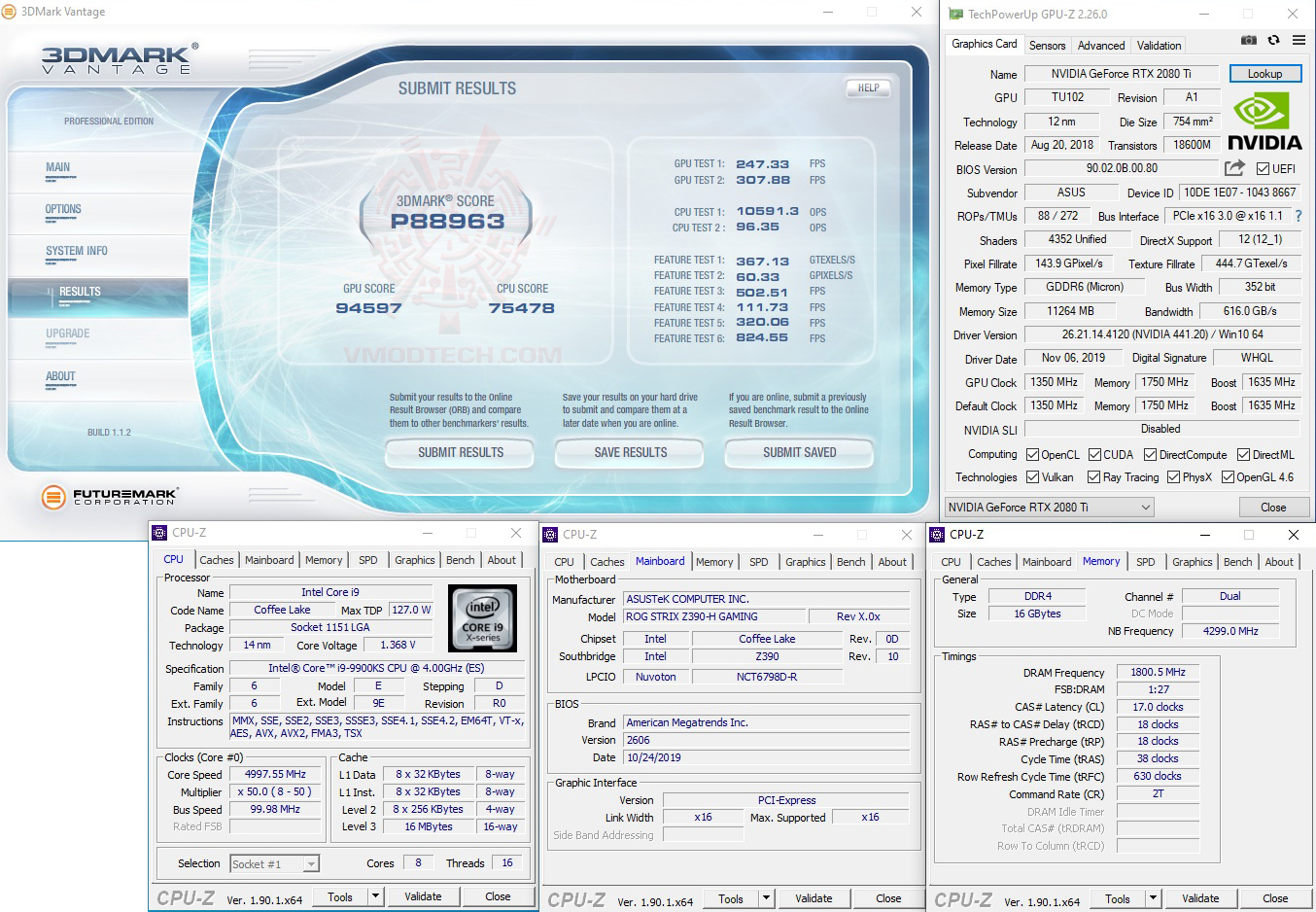Open Graphics tab in the CPU window

click(x=414, y=560)
